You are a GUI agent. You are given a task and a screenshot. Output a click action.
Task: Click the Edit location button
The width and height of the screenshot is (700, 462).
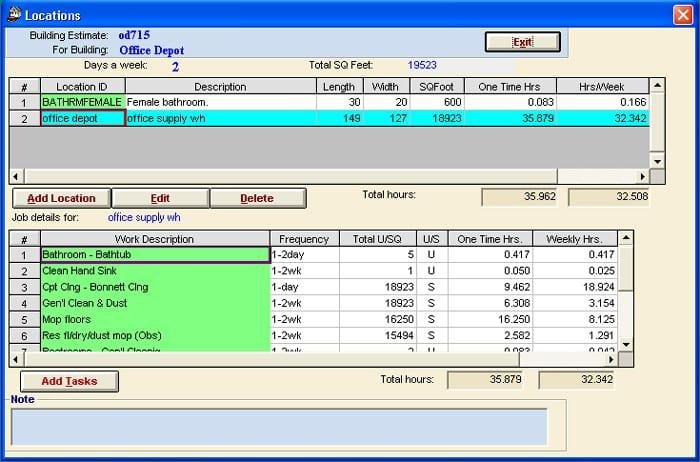pyautogui.click(x=160, y=198)
